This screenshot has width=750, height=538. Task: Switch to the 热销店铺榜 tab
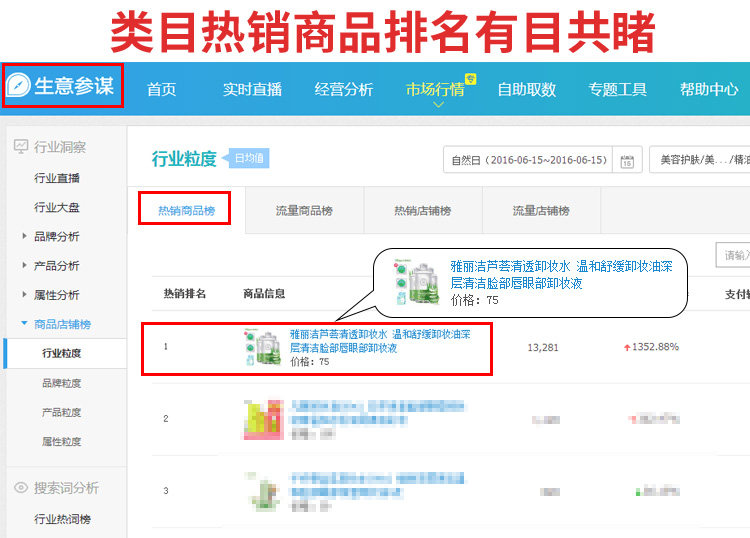pyautogui.click(x=423, y=210)
